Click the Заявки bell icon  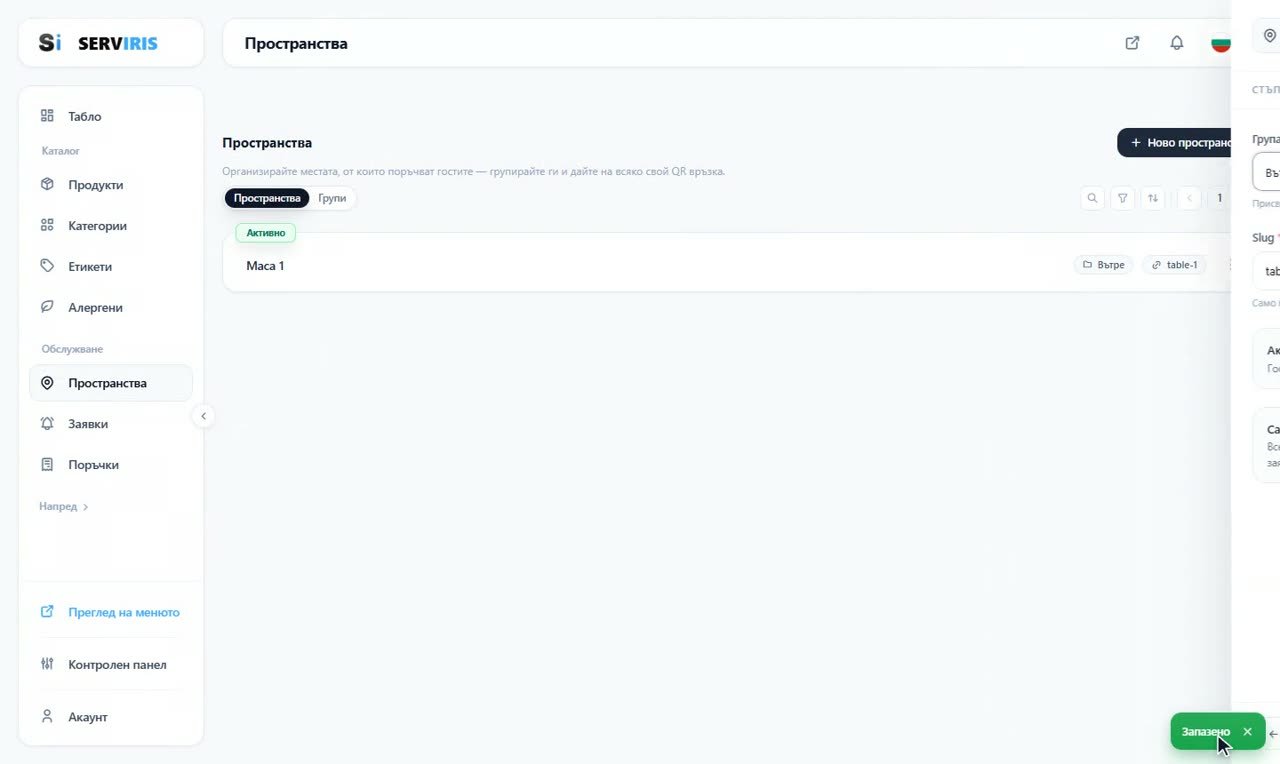pyautogui.click(x=47, y=424)
